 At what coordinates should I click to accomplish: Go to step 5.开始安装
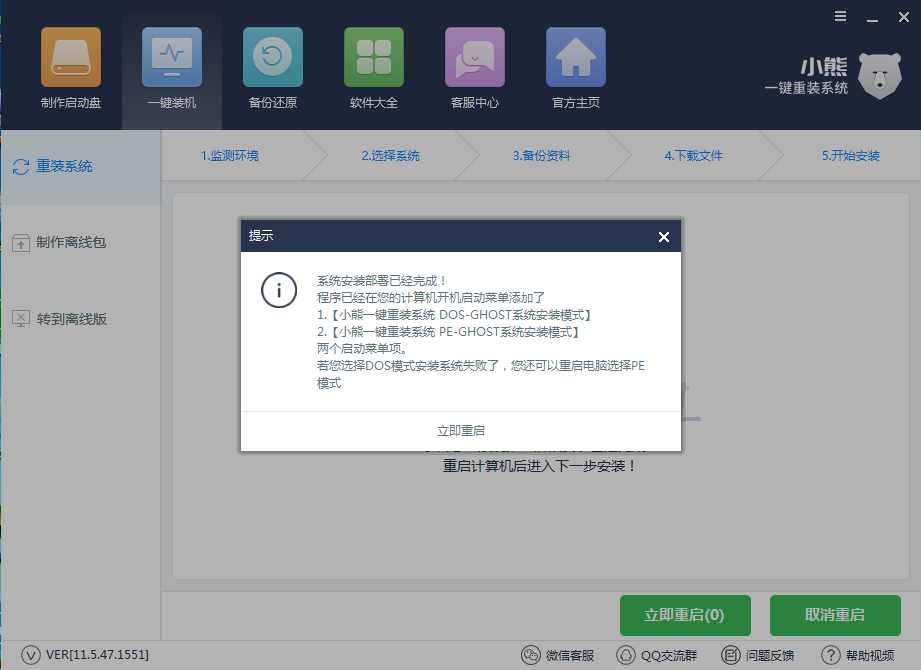click(x=851, y=156)
